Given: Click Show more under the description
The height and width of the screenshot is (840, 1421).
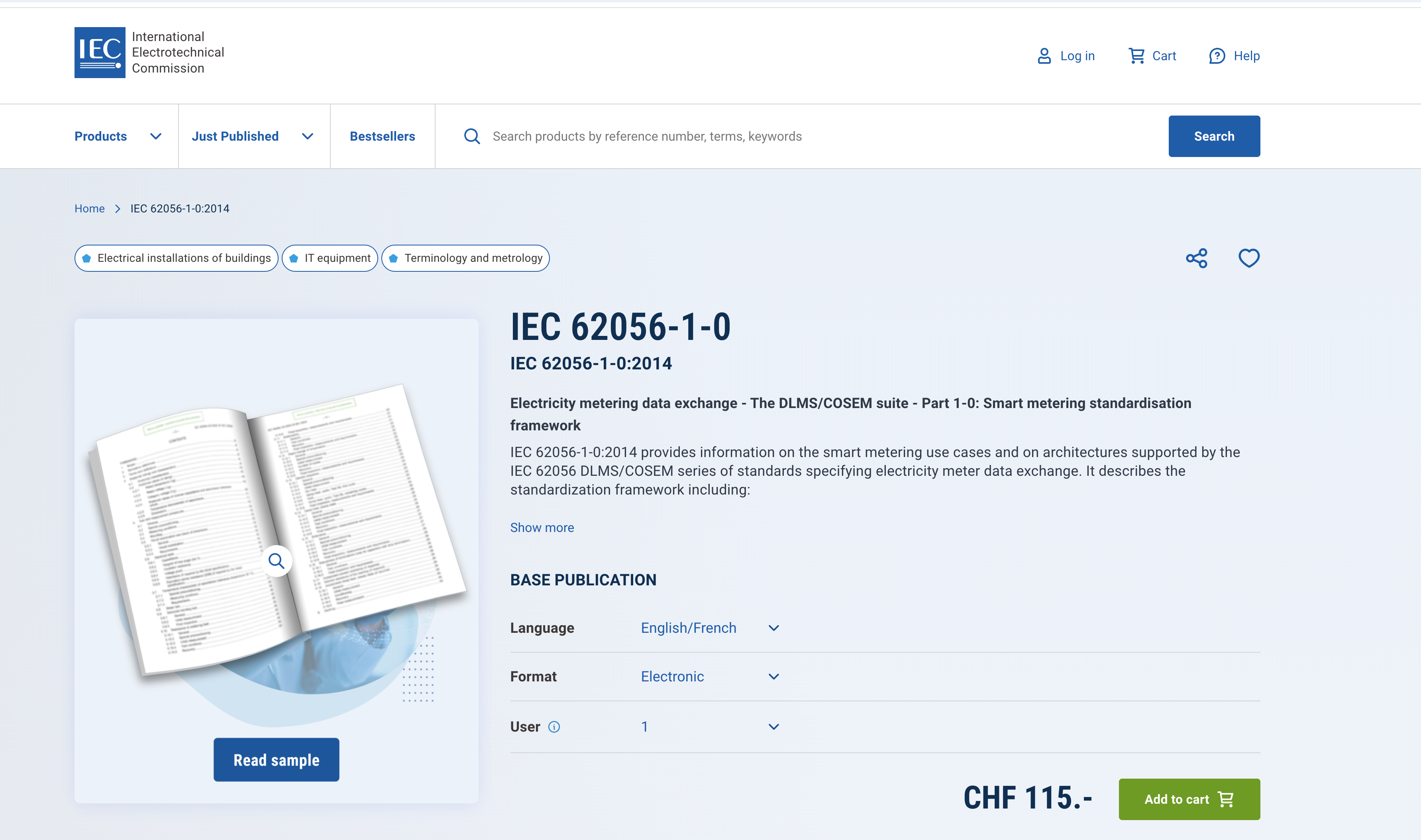Looking at the screenshot, I should [x=542, y=528].
